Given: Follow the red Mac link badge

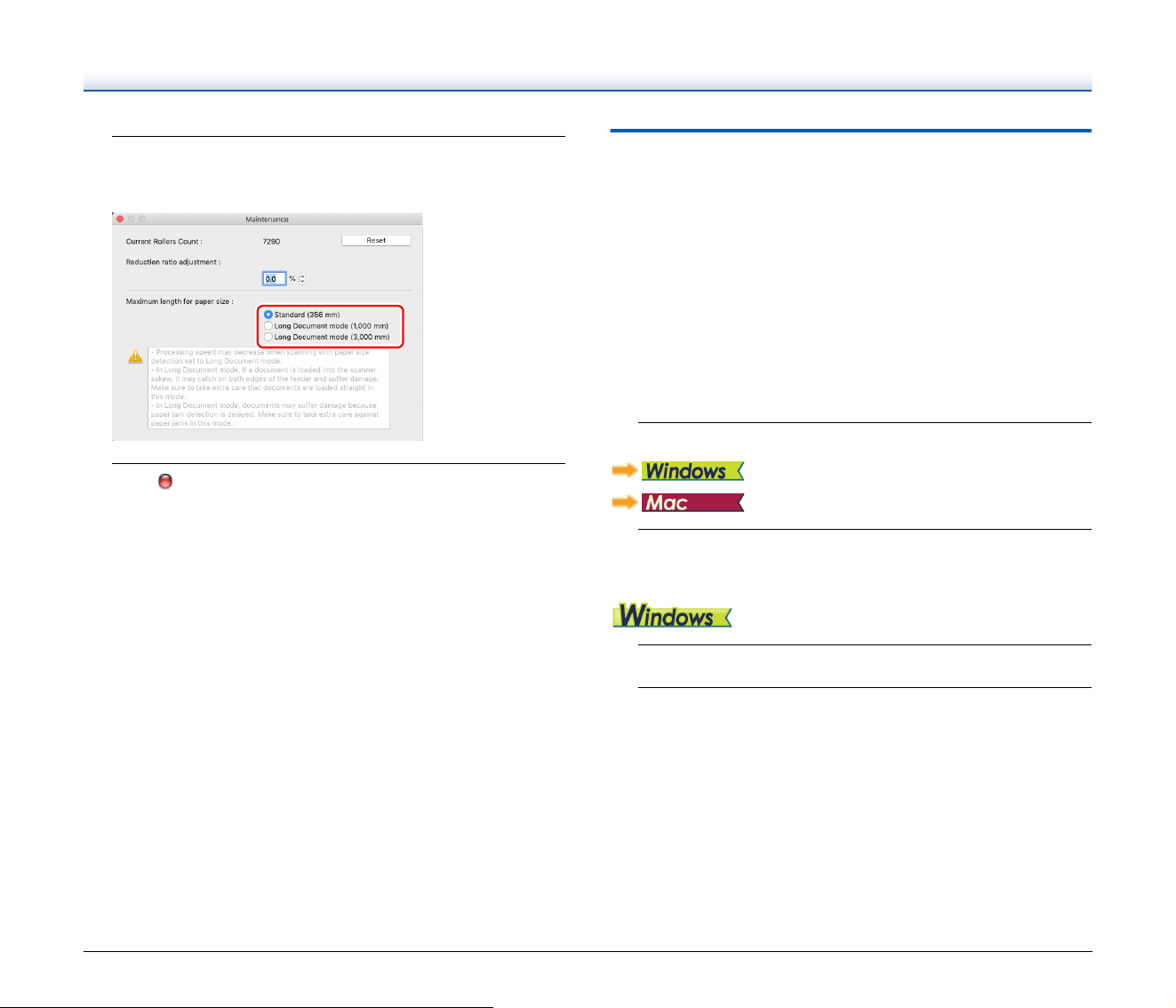Looking at the screenshot, I should [692, 502].
